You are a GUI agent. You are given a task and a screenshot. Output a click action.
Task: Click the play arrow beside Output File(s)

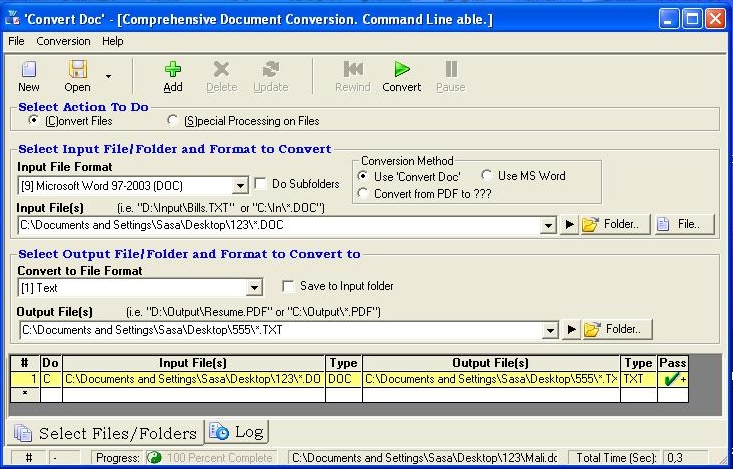click(571, 330)
